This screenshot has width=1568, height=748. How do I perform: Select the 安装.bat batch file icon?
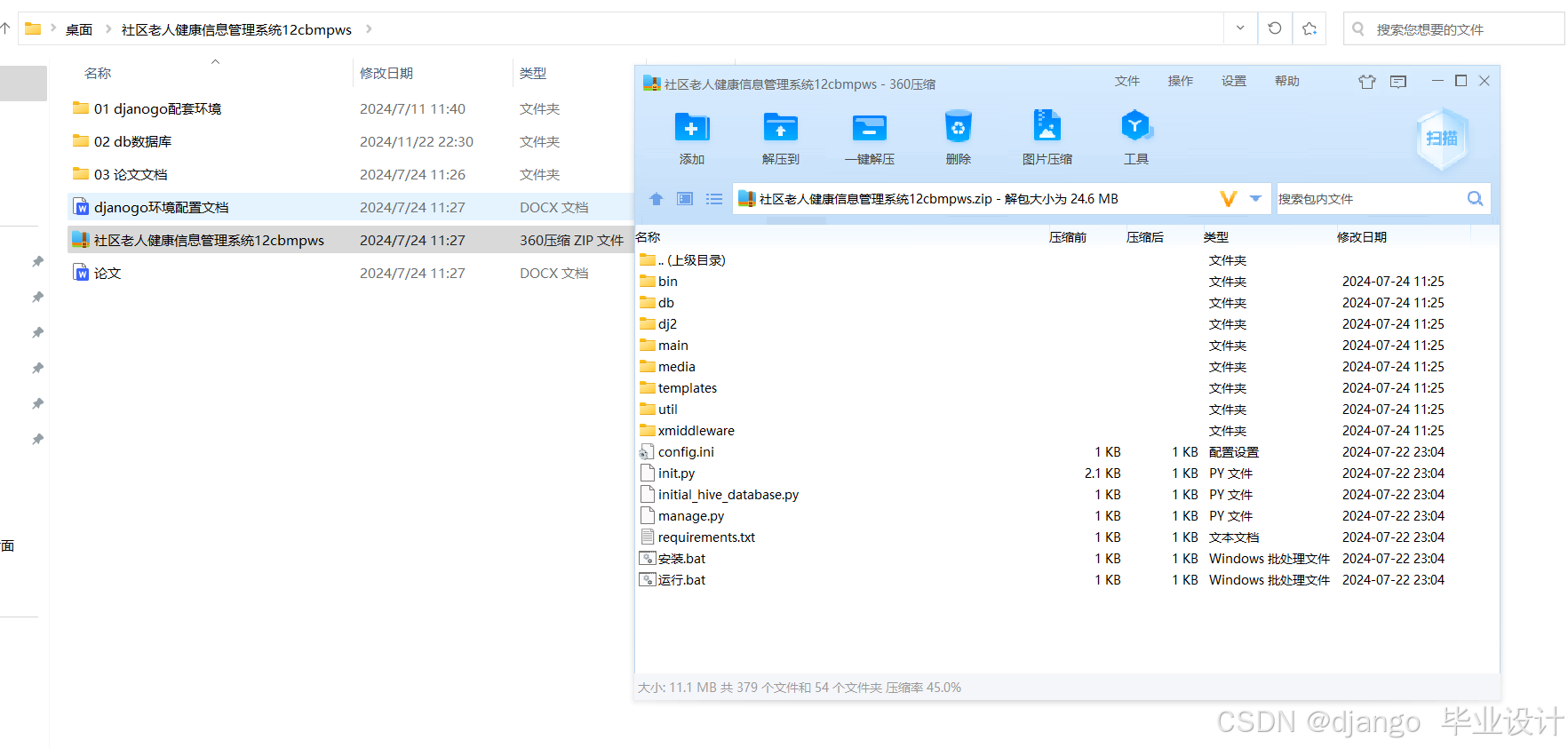647,559
